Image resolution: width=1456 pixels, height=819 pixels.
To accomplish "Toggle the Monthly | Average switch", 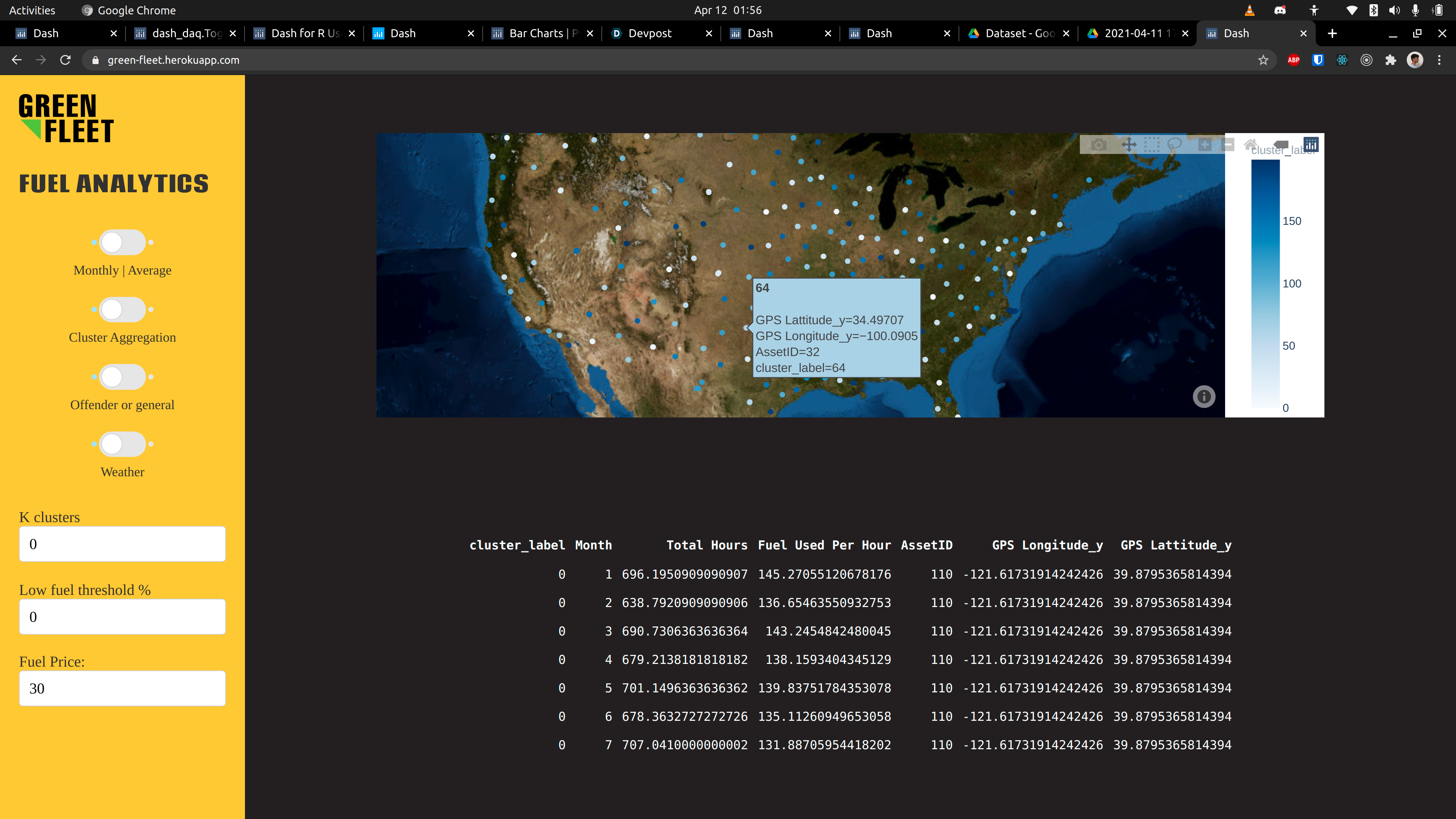I will coord(122,243).
